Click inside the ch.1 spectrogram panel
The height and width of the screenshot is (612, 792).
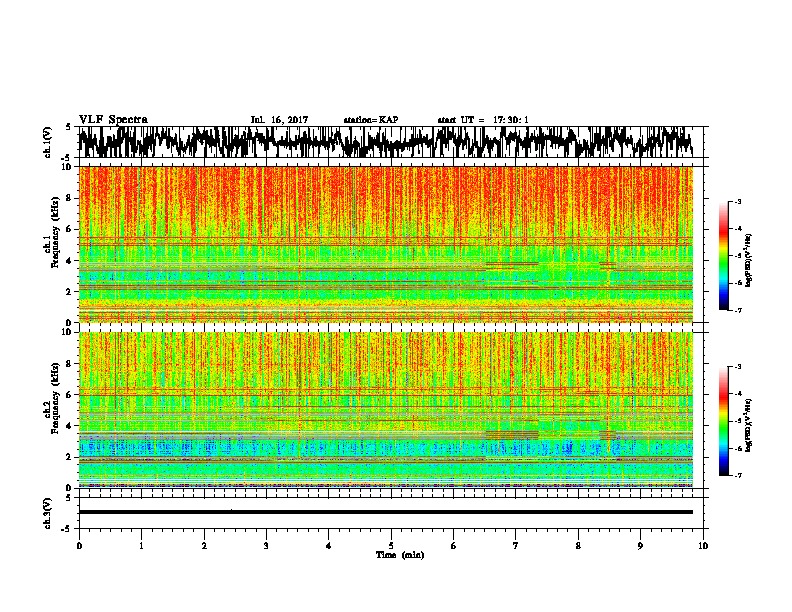coord(385,244)
